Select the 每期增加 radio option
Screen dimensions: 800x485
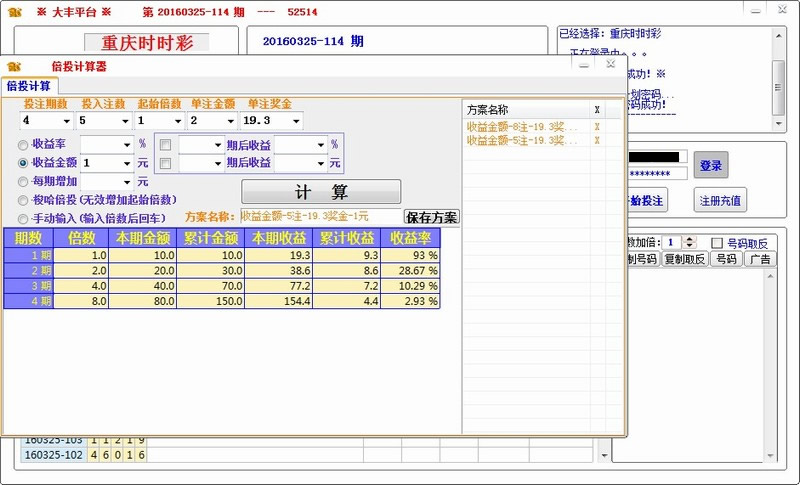pos(22,182)
